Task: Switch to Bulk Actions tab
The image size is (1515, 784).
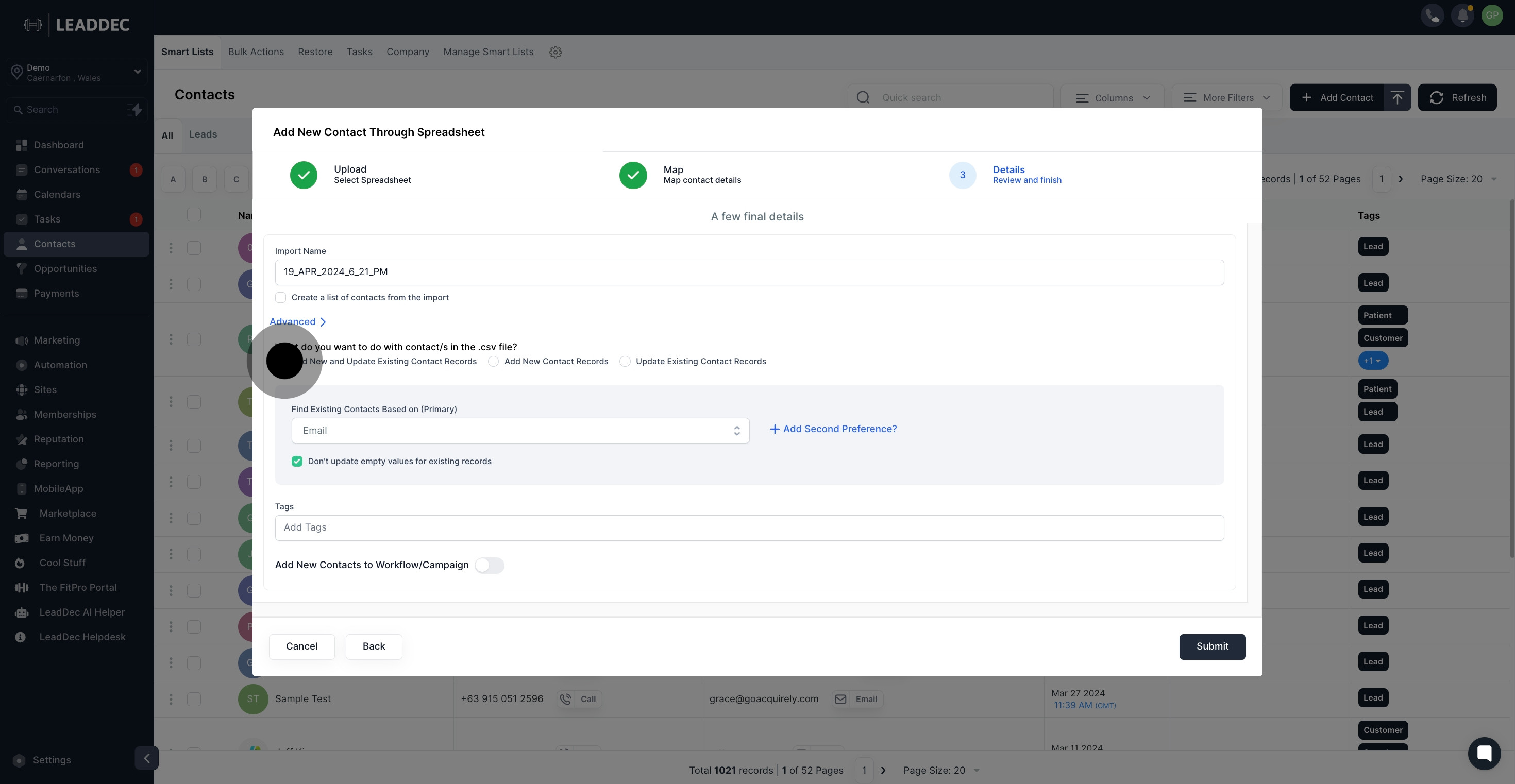Action: (256, 52)
